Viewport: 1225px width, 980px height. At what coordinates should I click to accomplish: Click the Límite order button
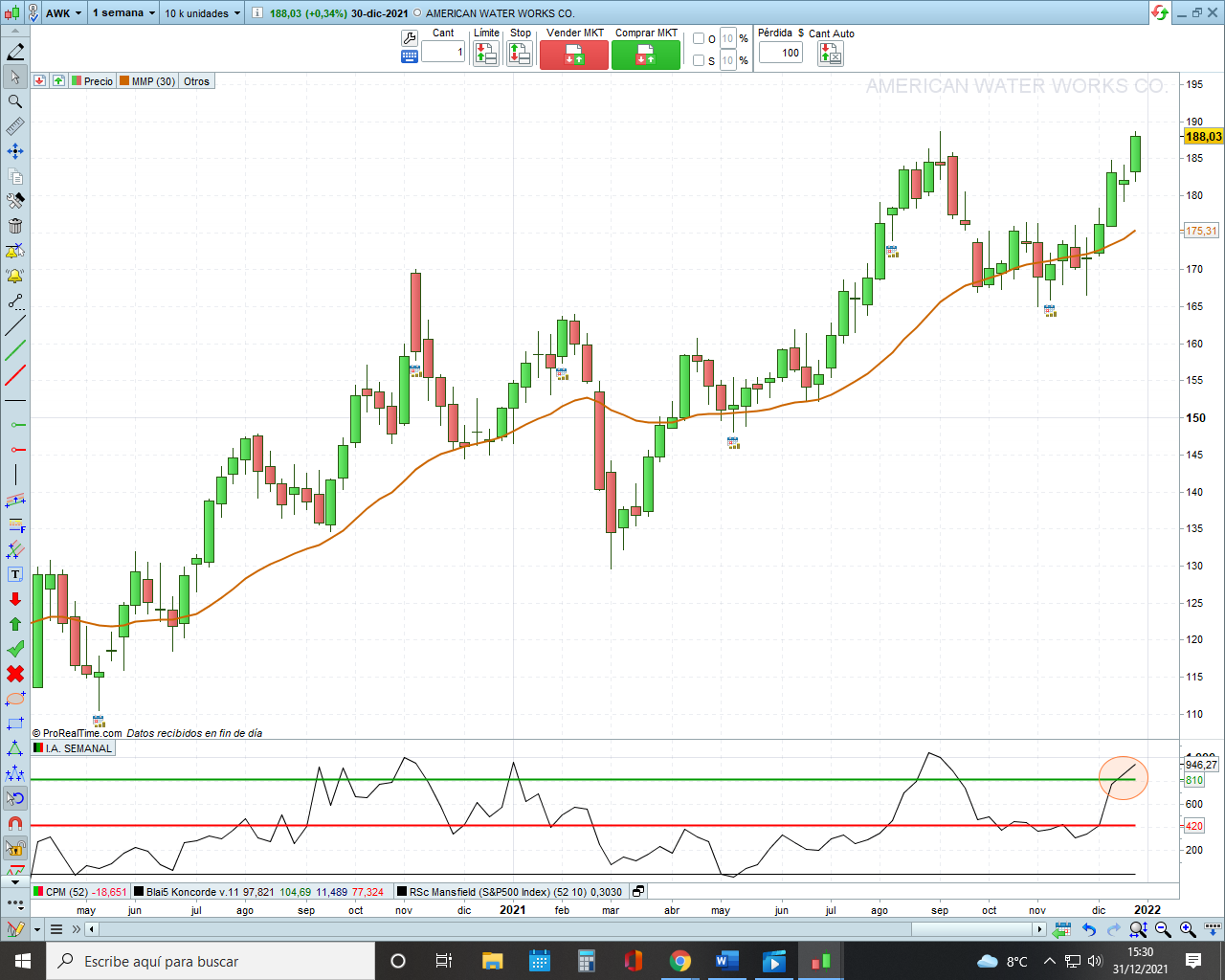[486, 54]
